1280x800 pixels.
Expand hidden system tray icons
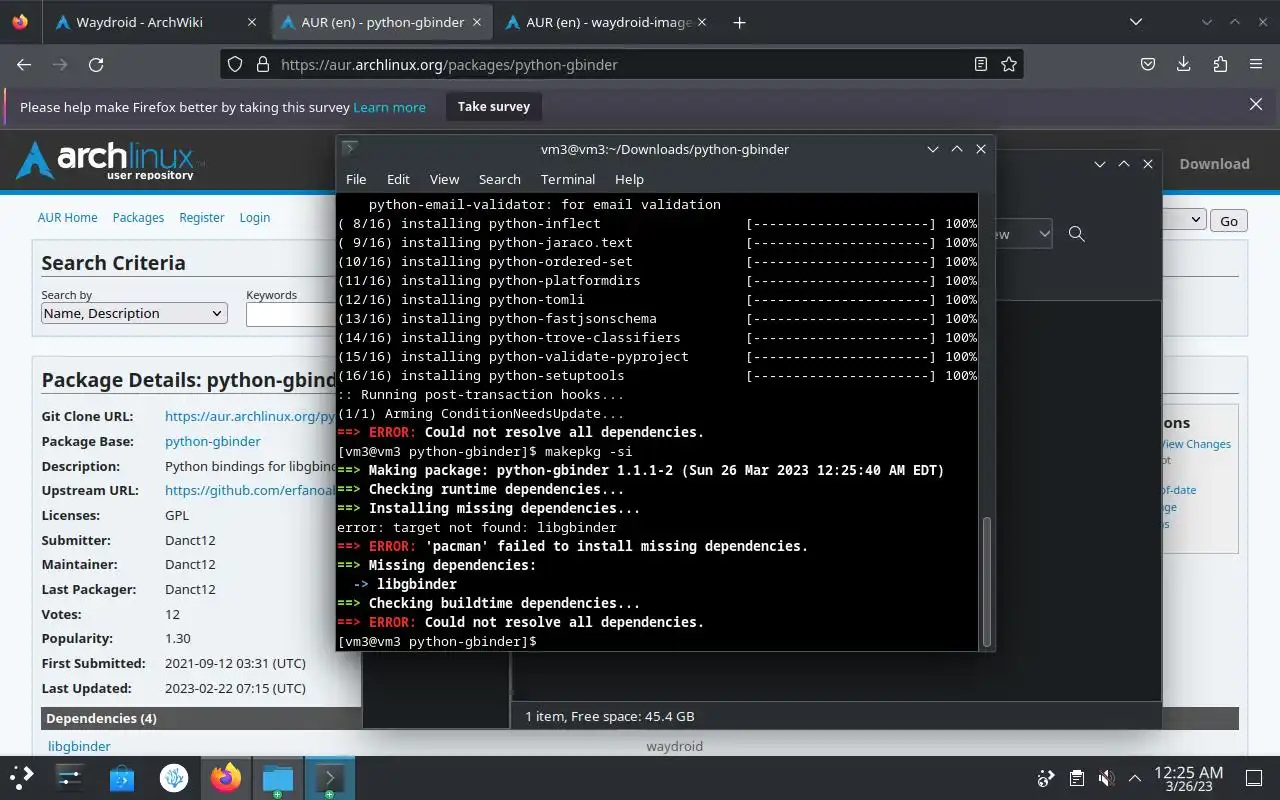tap(1135, 778)
